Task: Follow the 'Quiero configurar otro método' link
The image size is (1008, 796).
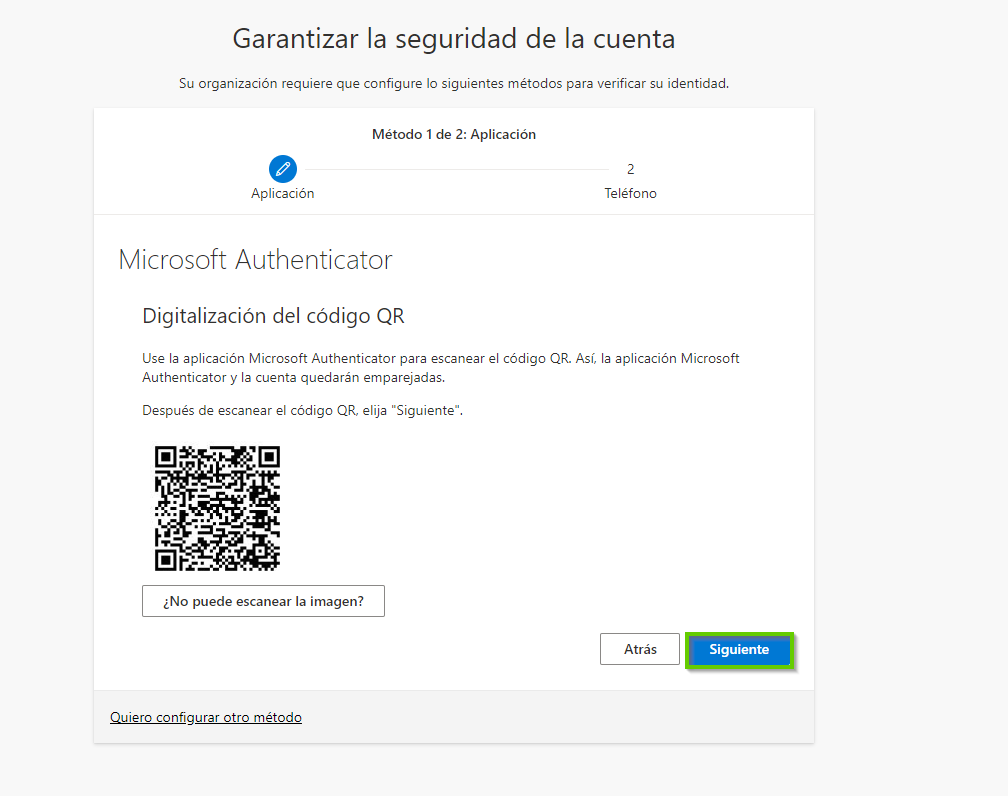Action: point(206,717)
